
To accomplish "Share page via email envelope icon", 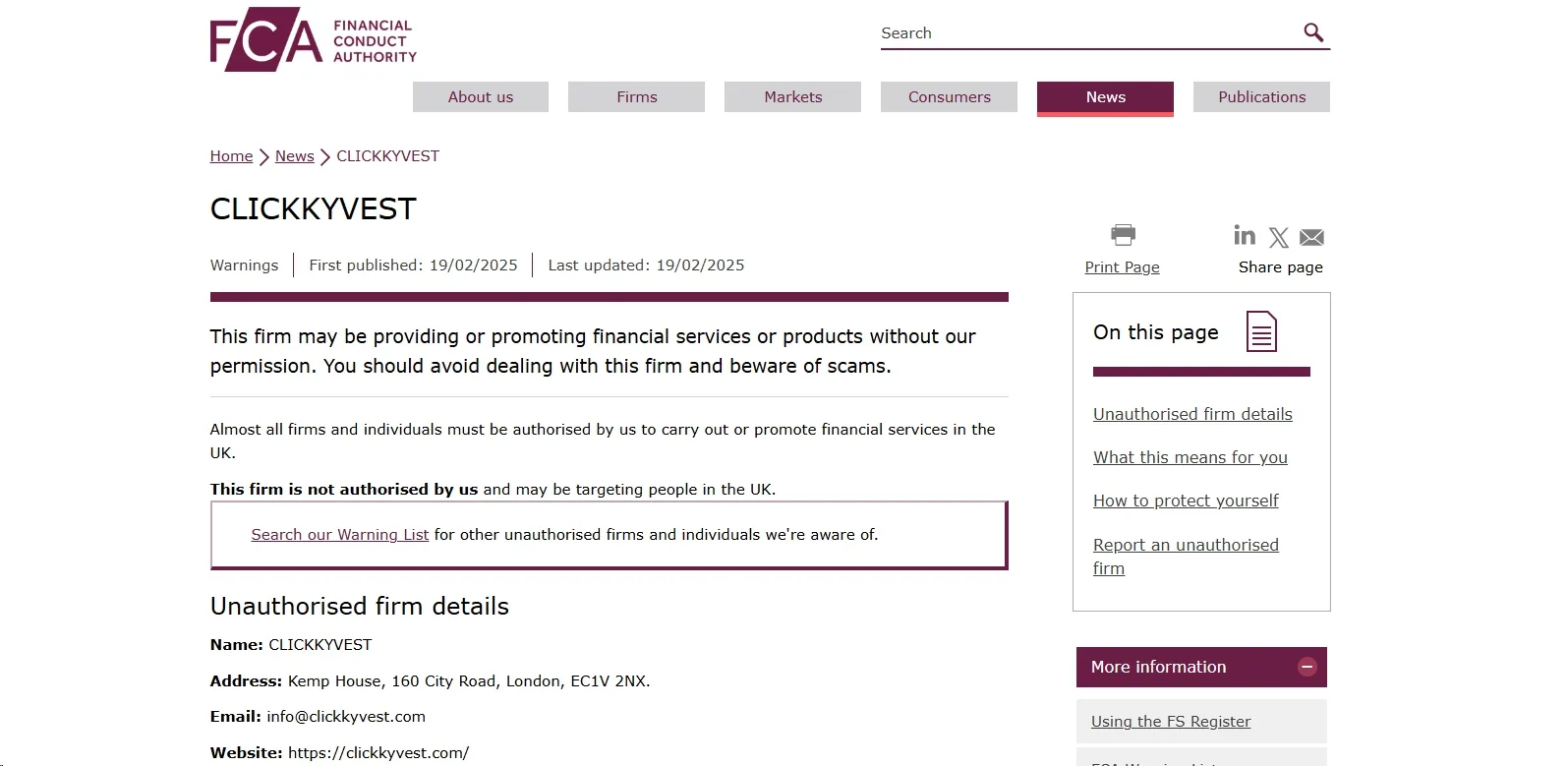I will point(1311,238).
